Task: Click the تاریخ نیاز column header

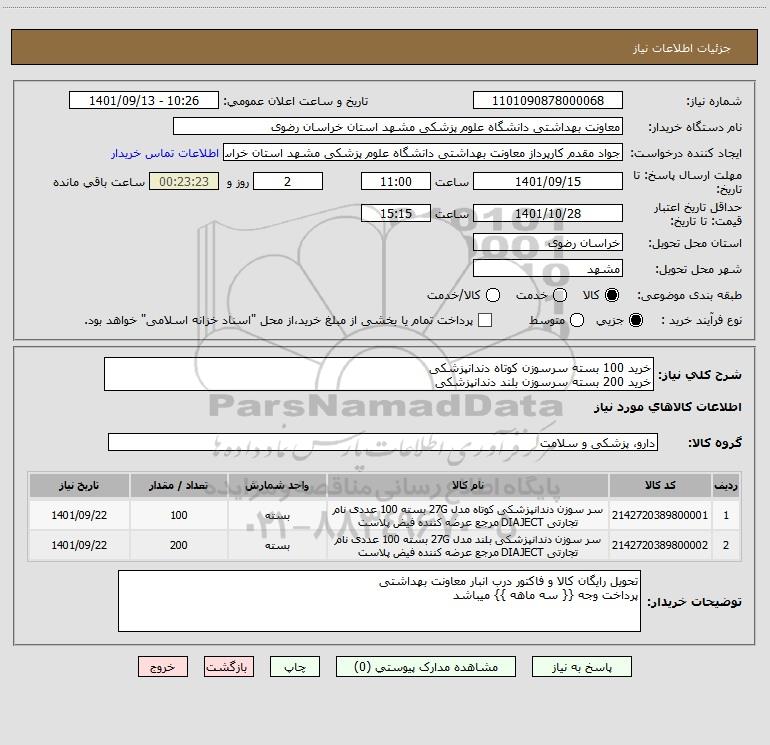Action: pyautogui.click(x=79, y=485)
